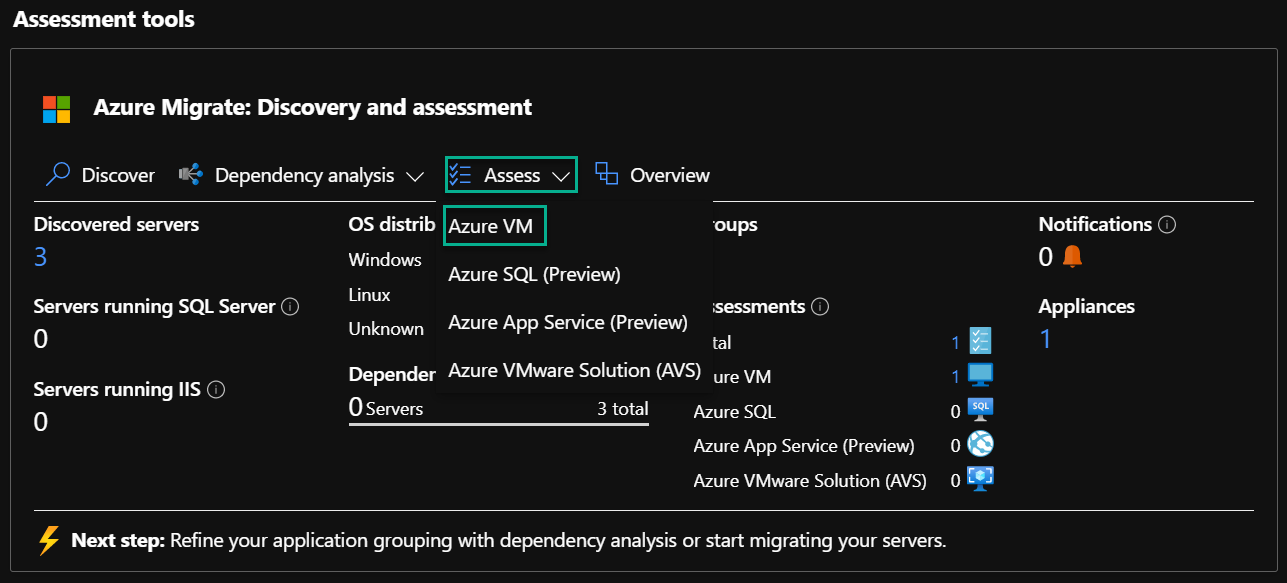The image size is (1287, 583).
Task: Click "Azure App Service (Preview)" in Assessments list
Action: pos(804,446)
